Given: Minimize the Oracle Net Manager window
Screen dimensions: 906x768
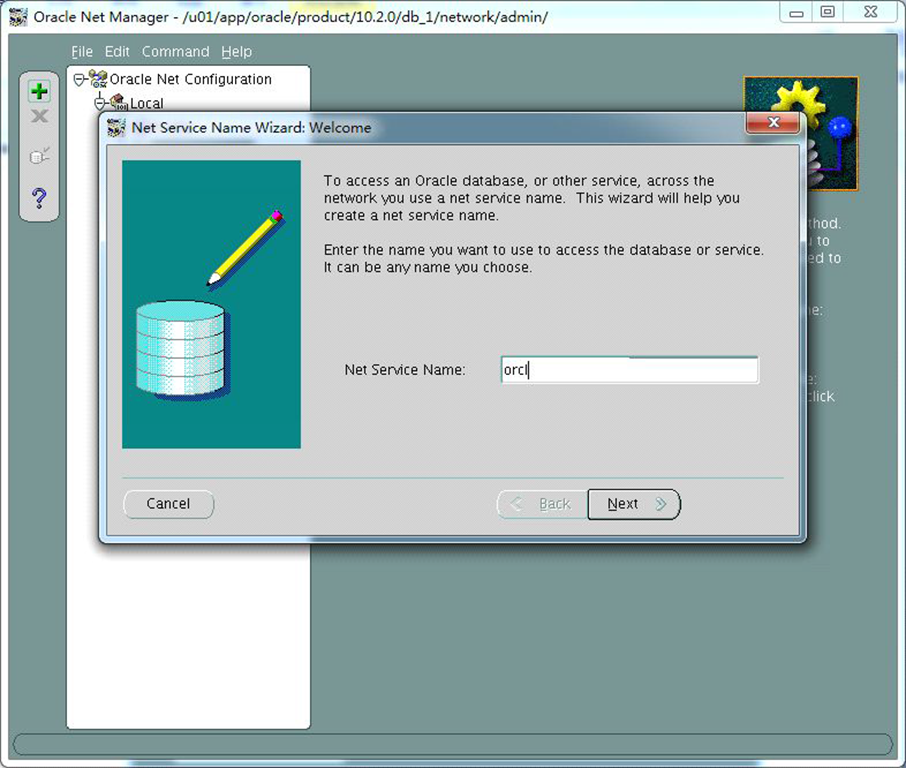Looking at the screenshot, I should [796, 13].
